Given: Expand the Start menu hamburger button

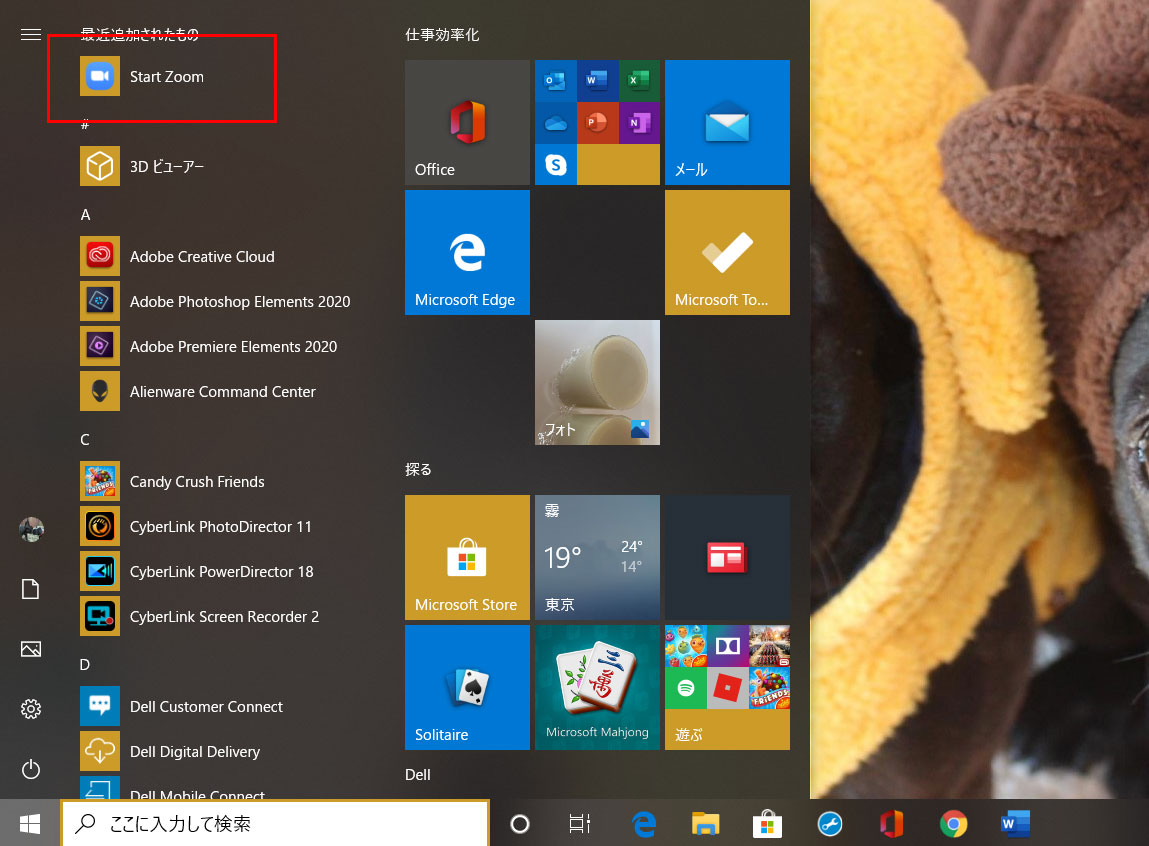Looking at the screenshot, I should coord(31,35).
